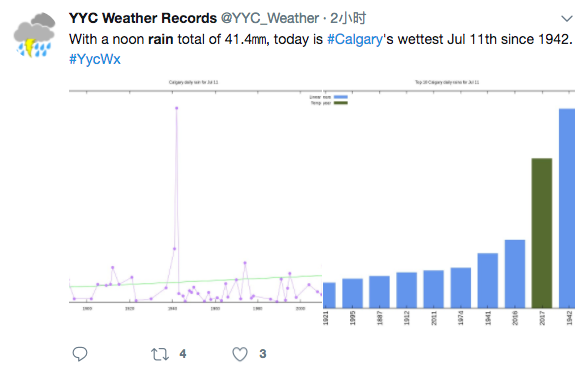Open the @YYC_Weather handle link
The width and height of the screenshot is (581, 370).
pyautogui.click(x=270, y=18)
